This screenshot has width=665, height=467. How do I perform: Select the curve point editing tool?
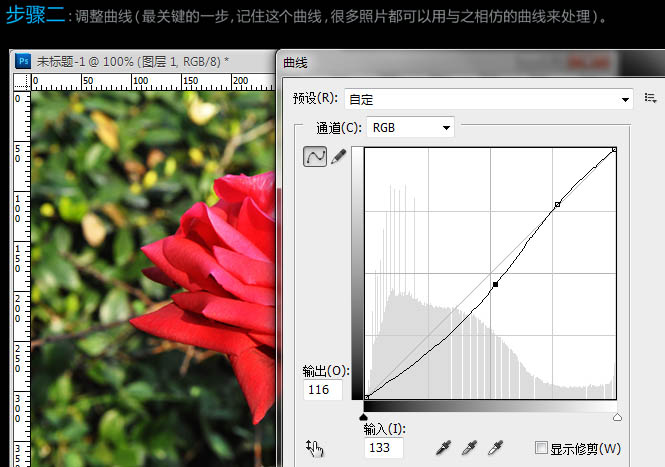pyautogui.click(x=315, y=157)
